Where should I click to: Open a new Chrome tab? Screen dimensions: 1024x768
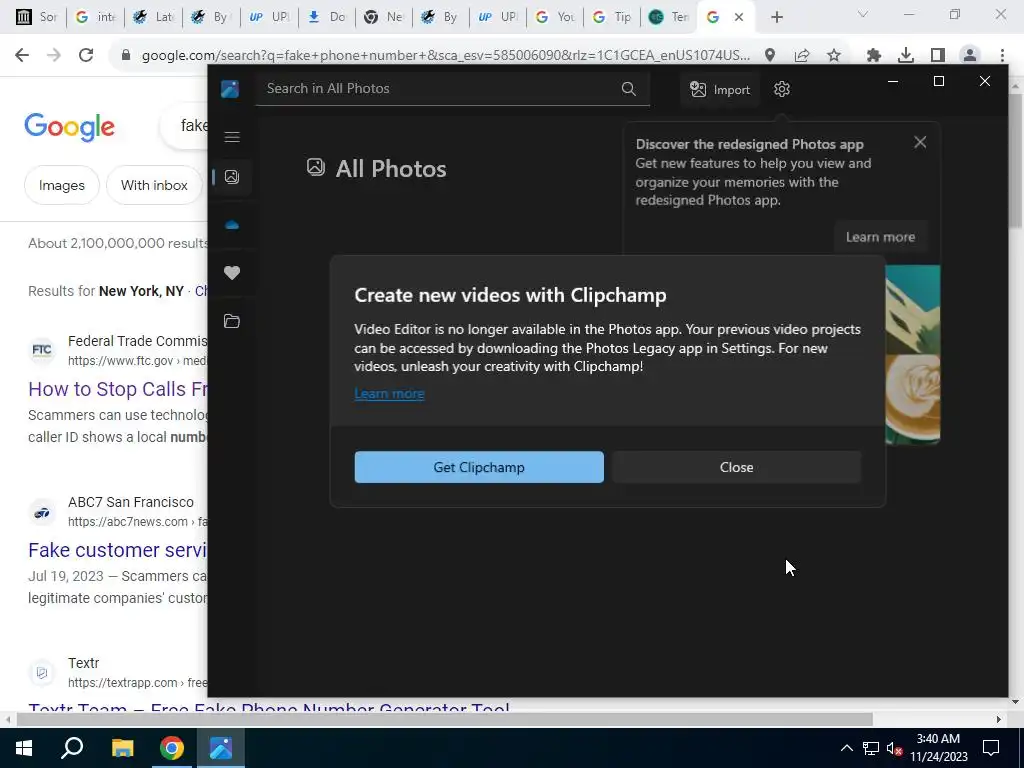point(776,17)
